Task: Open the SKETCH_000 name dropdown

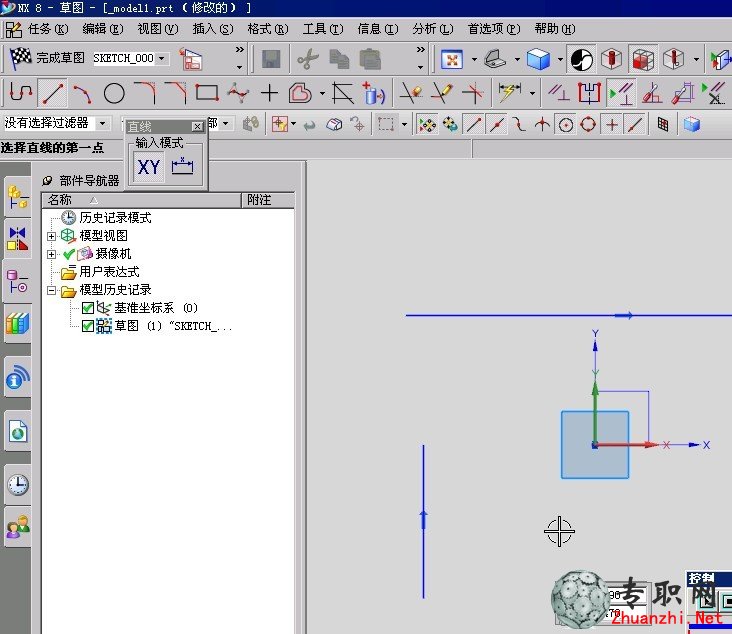Action: tap(162, 58)
